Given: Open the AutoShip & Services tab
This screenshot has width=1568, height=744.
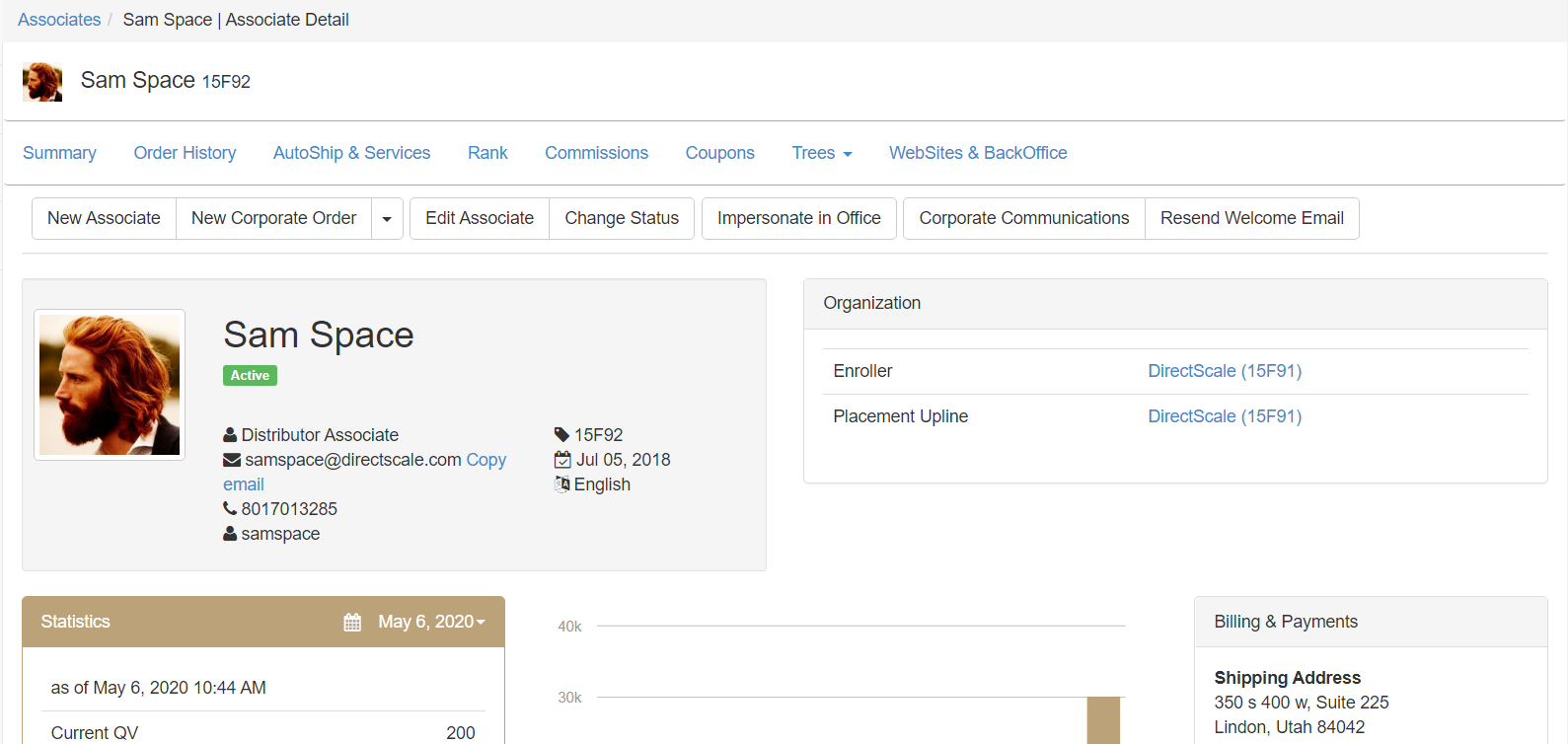Looking at the screenshot, I should (x=351, y=153).
